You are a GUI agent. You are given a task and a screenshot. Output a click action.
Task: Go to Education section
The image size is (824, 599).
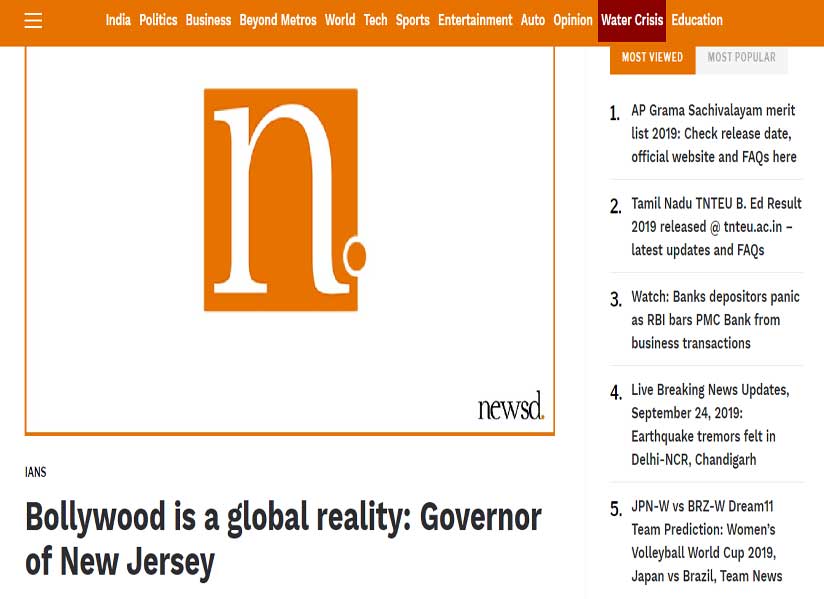(697, 20)
